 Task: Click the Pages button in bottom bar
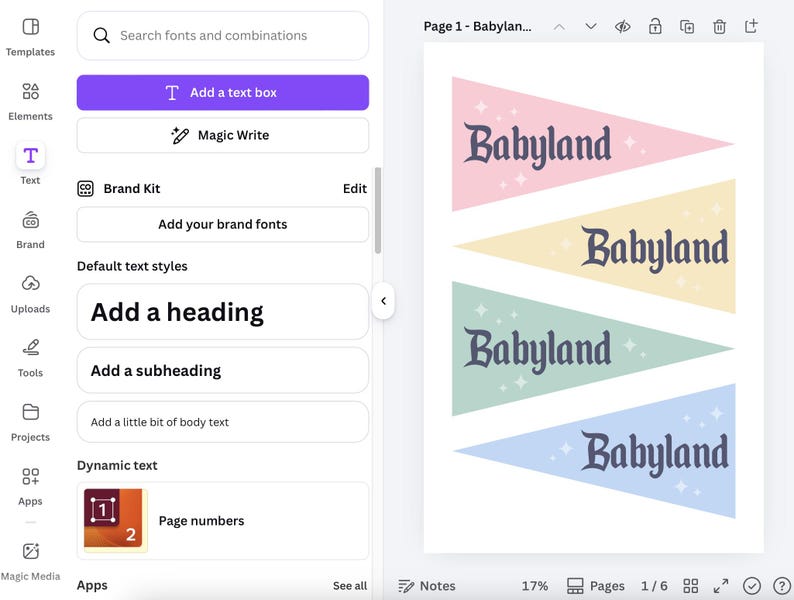pyautogui.click(x=596, y=586)
